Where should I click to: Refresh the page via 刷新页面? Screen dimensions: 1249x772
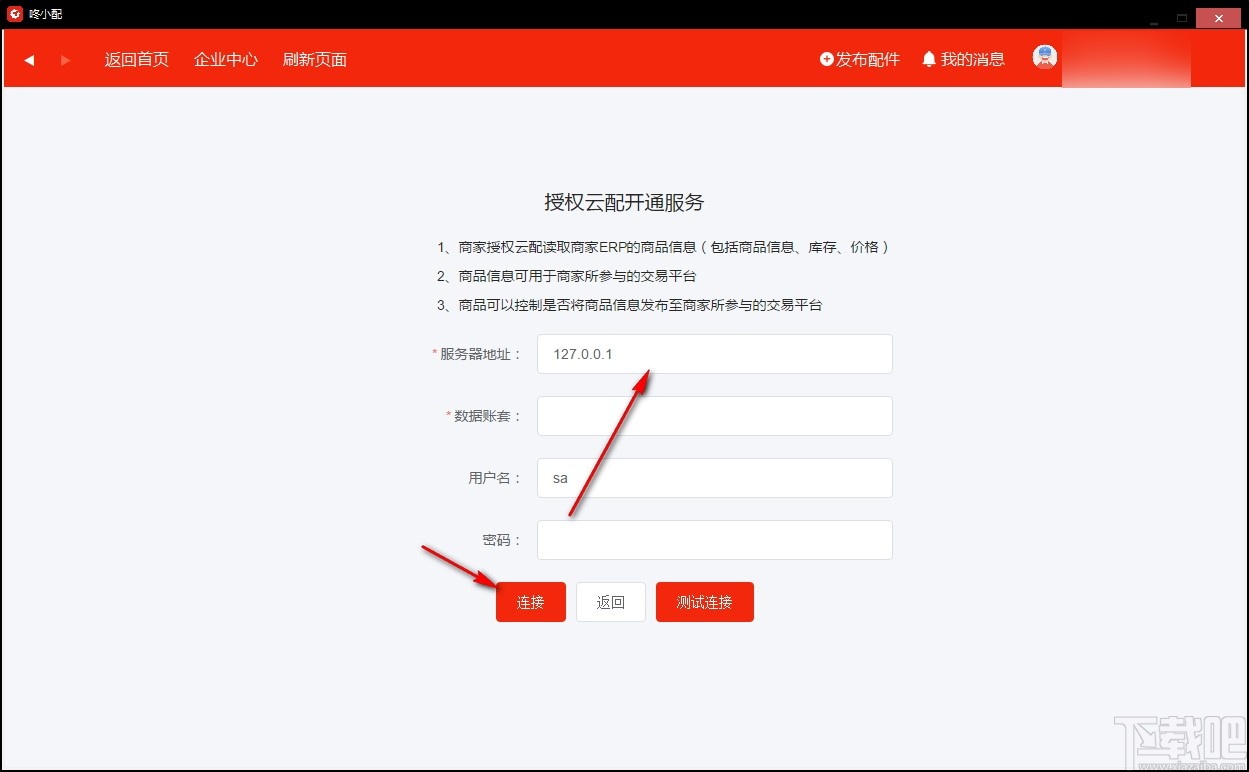(314, 59)
